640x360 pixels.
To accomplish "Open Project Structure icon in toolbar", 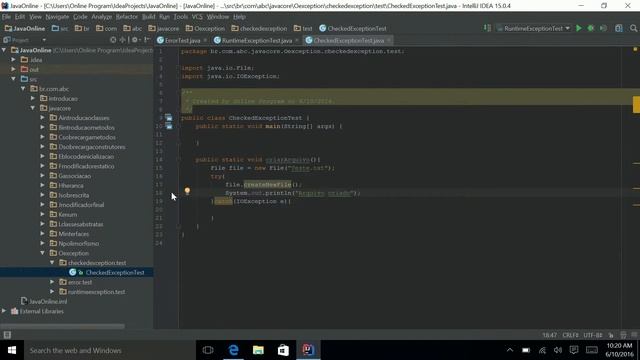I will point(619,28).
